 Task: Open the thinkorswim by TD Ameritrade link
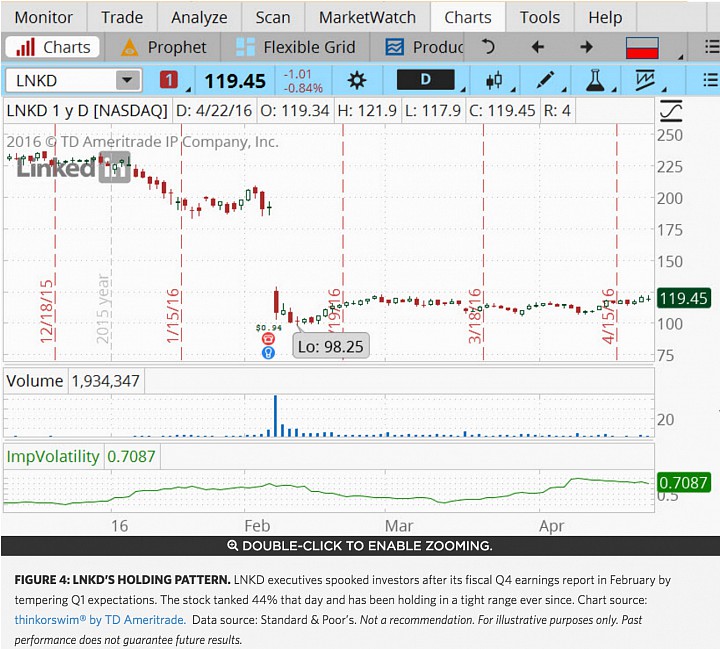[x=100, y=620]
